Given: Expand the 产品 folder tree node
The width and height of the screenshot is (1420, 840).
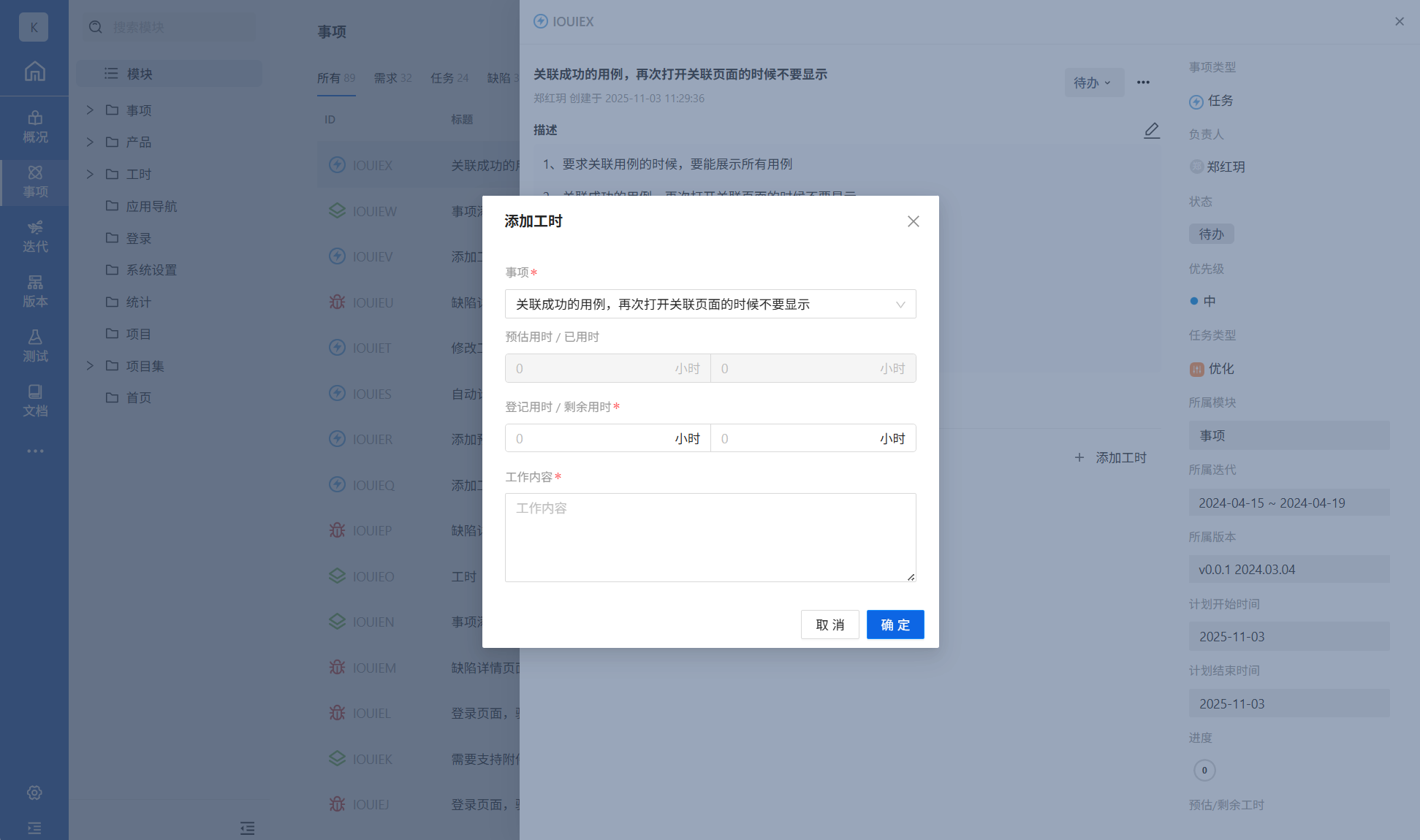Looking at the screenshot, I should coord(90,142).
